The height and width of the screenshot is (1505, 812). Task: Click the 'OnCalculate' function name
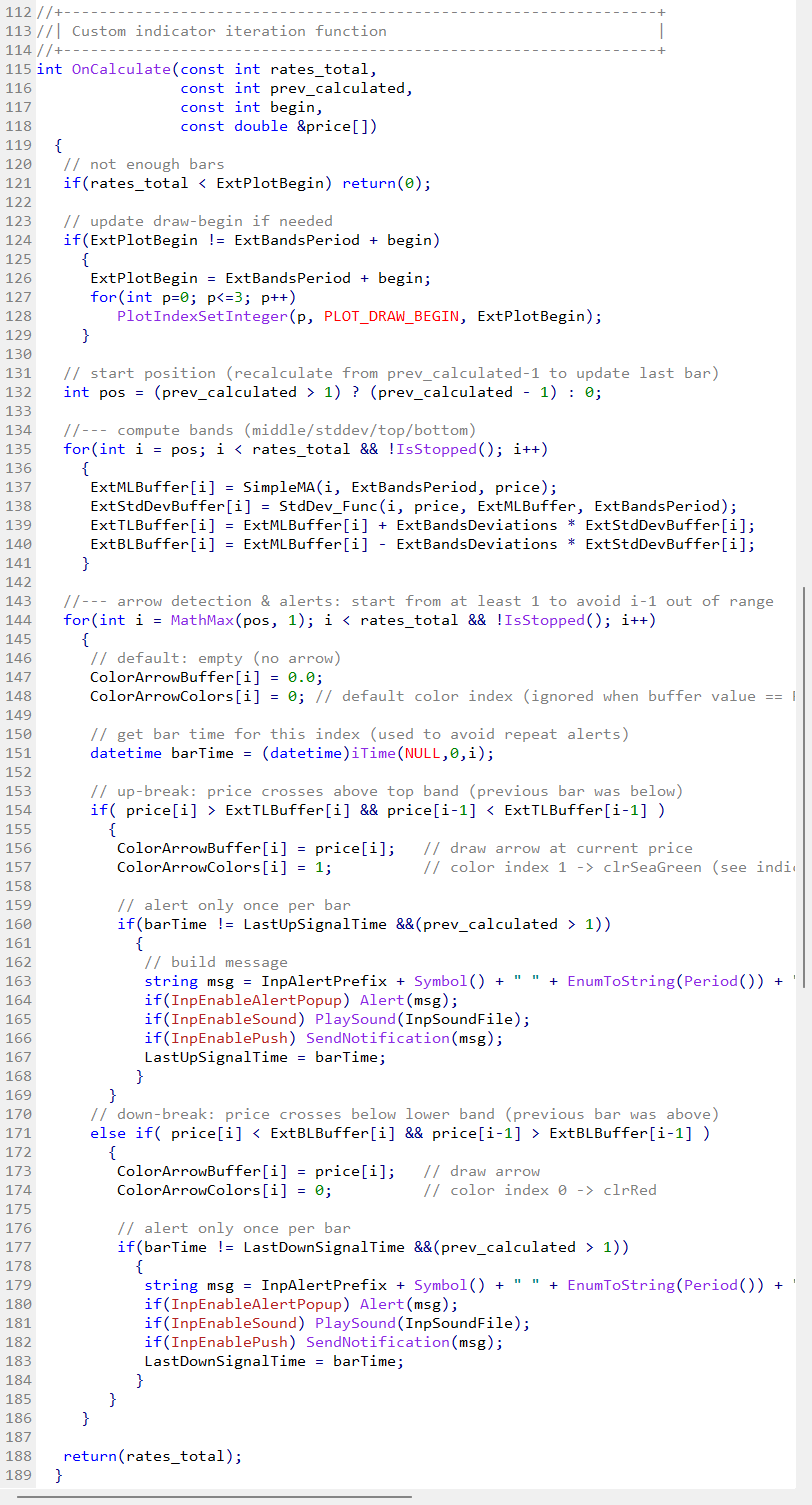coord(121,69)
